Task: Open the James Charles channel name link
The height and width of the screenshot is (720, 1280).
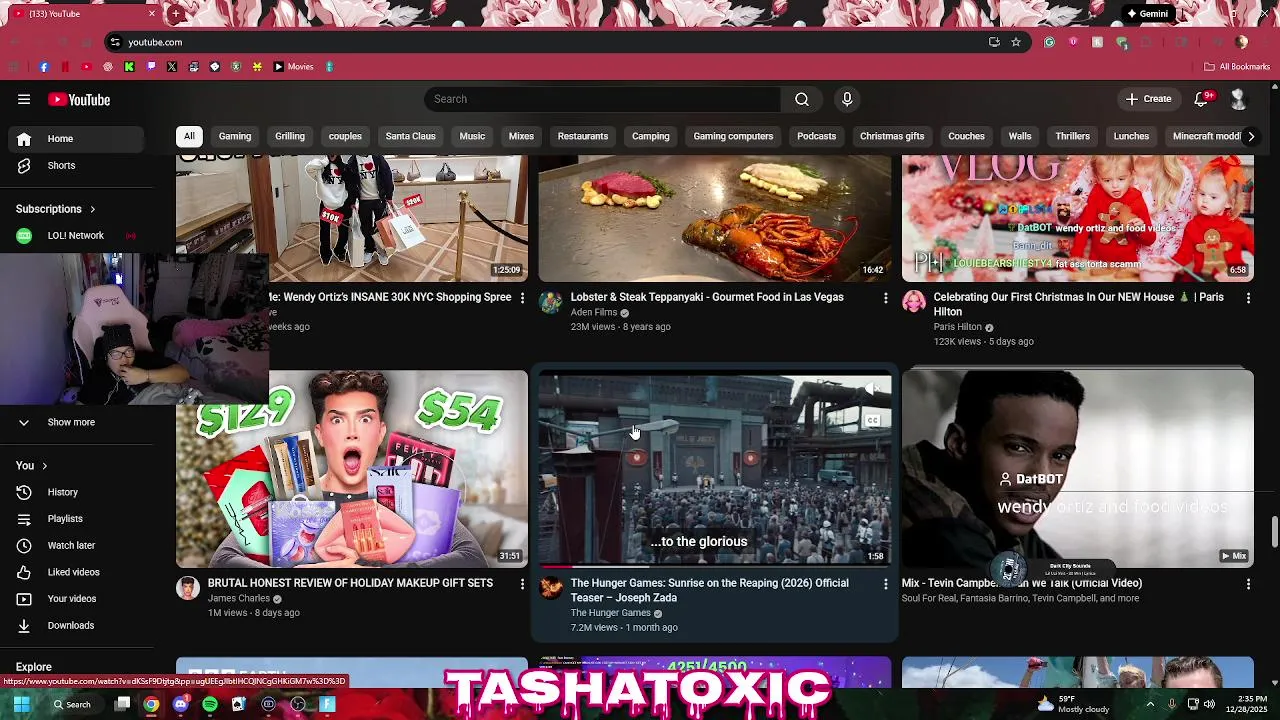Action: [x=238, y=598]
